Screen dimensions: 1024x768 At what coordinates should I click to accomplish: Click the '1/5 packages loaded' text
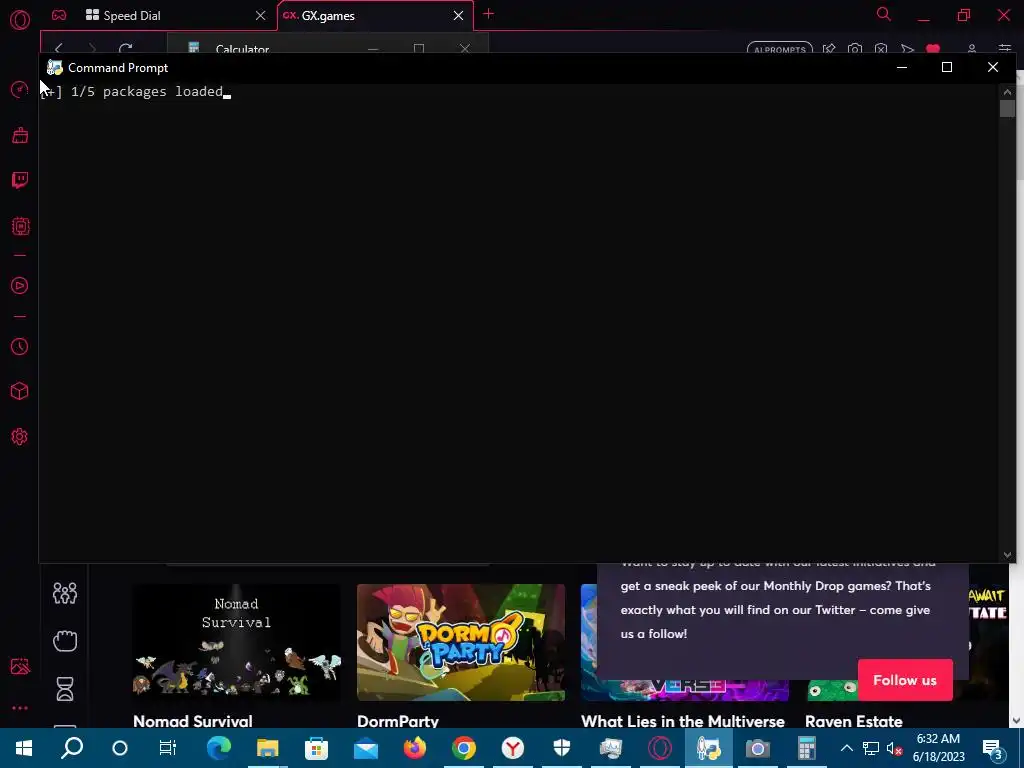click(147, 91)
